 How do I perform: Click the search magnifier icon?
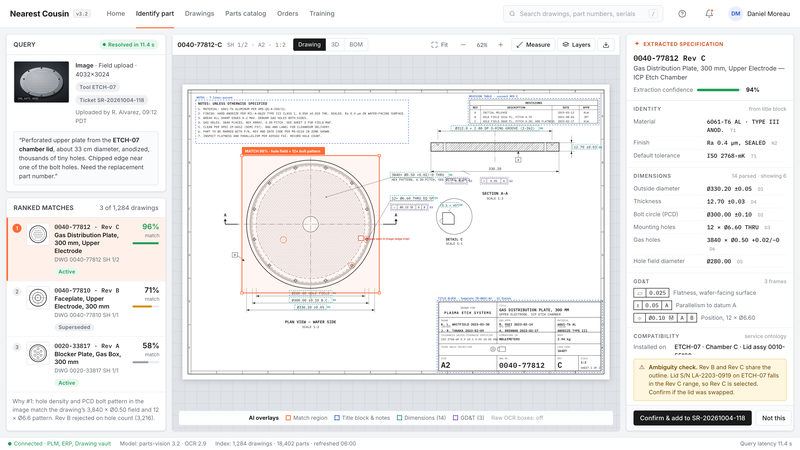[512, 14]
